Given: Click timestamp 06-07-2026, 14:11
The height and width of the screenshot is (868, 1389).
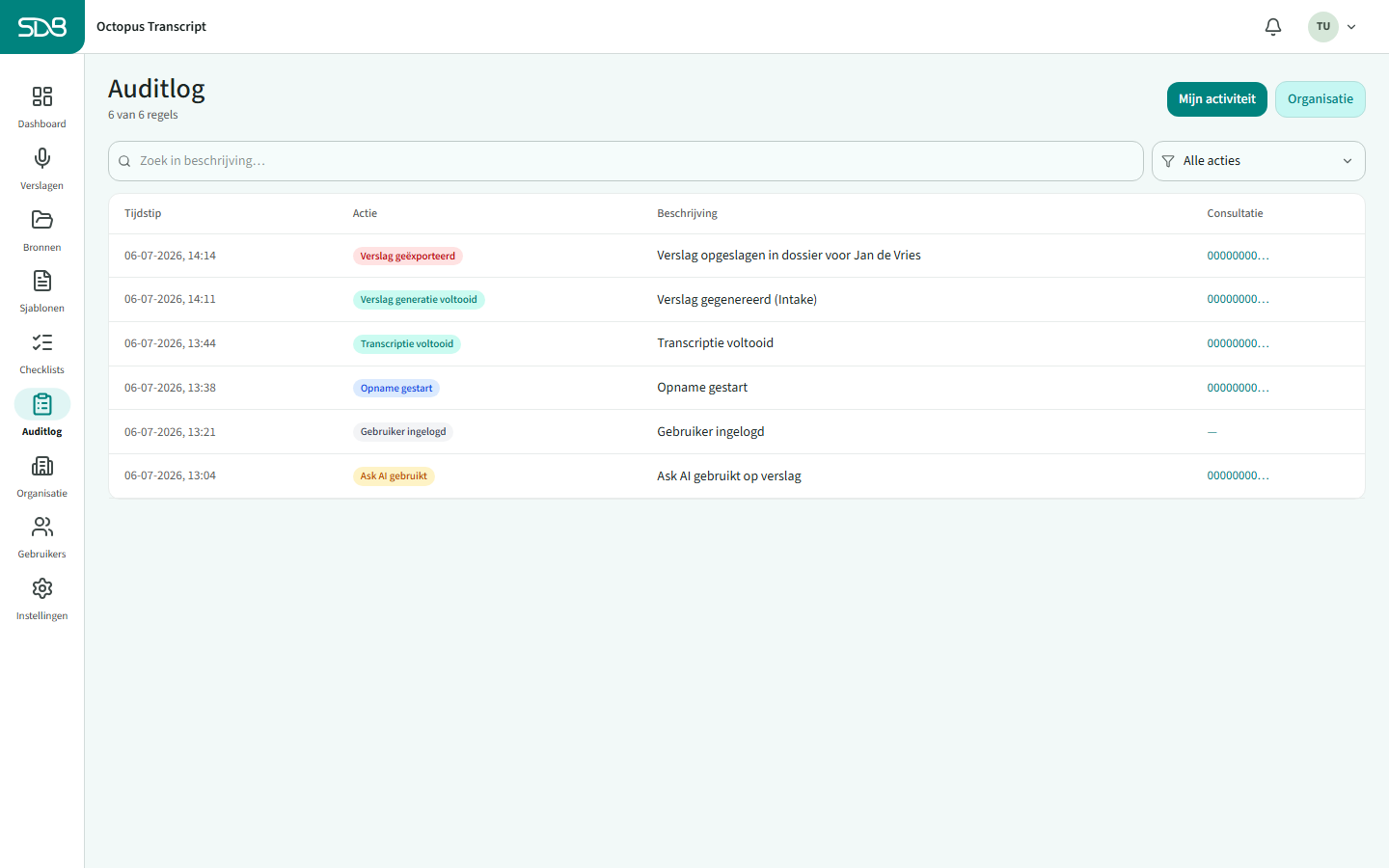Looking at the screenshot, I should 170,299.
